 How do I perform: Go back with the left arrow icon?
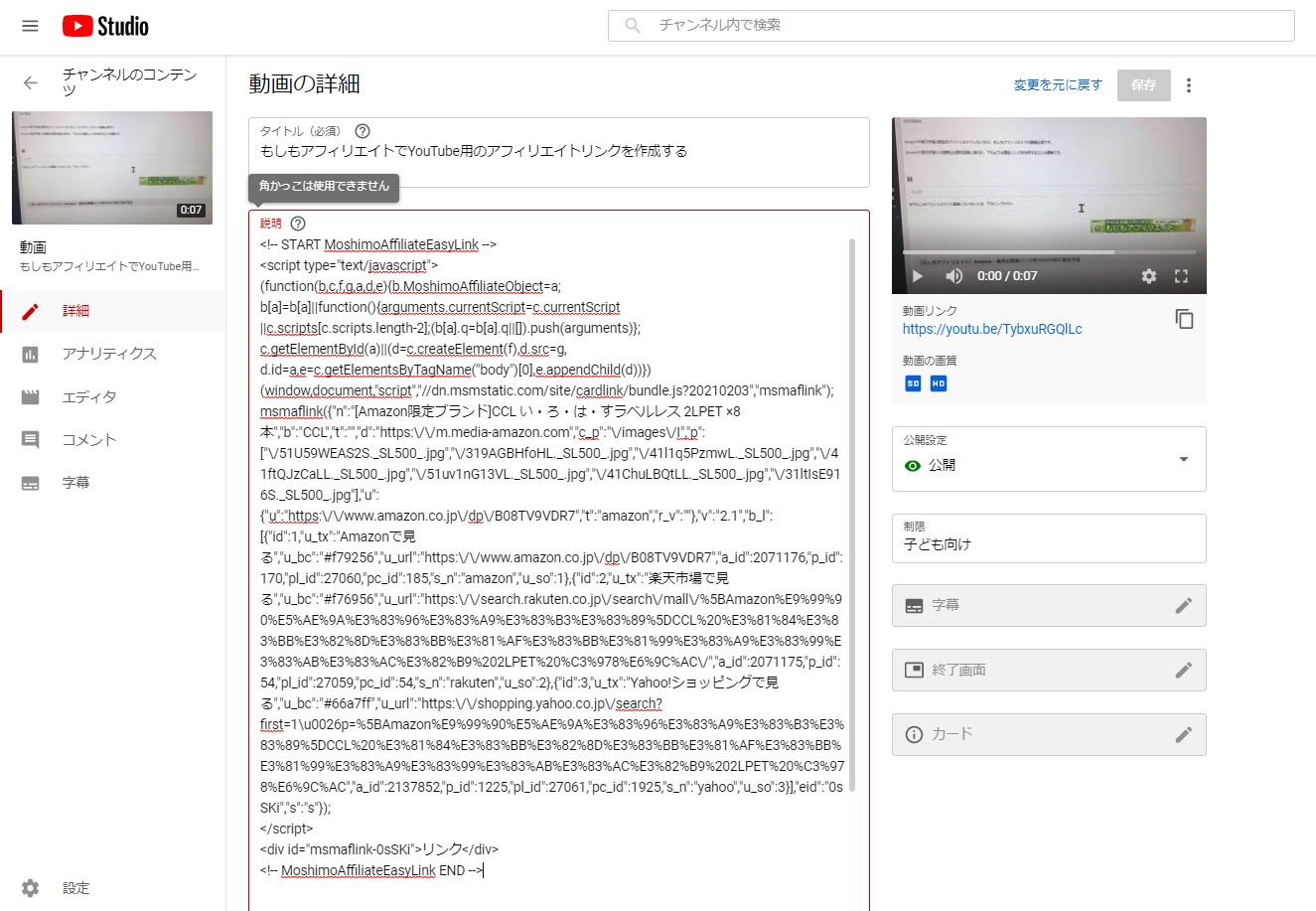point(31,82)
